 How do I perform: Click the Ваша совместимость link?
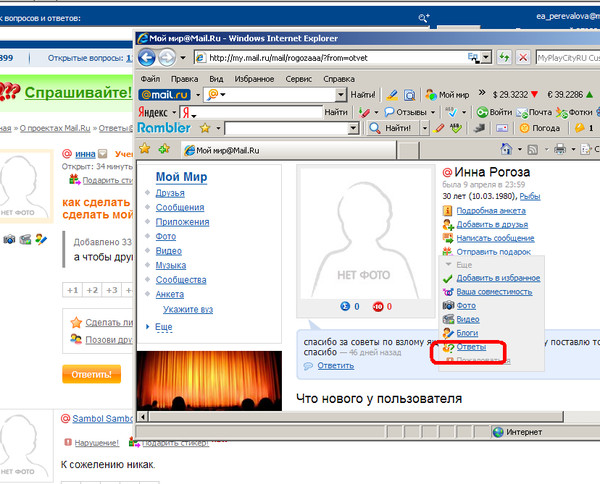494,292
